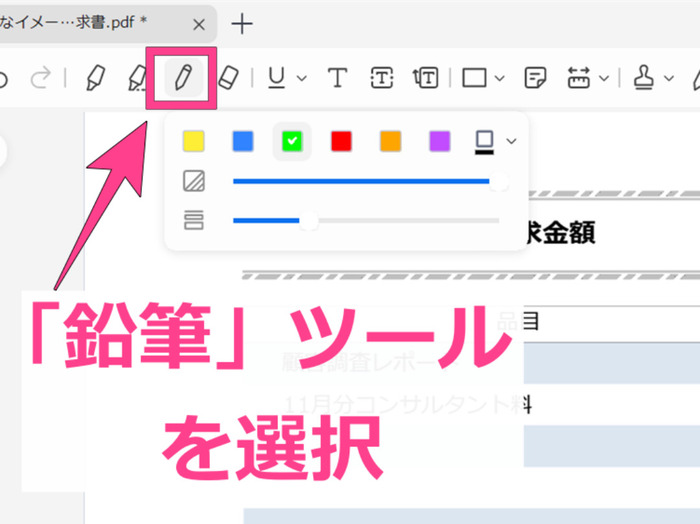Select the text box tool
Image resolution: width=700 pixels, height=524 pixels.
click(x=382, y=78)
